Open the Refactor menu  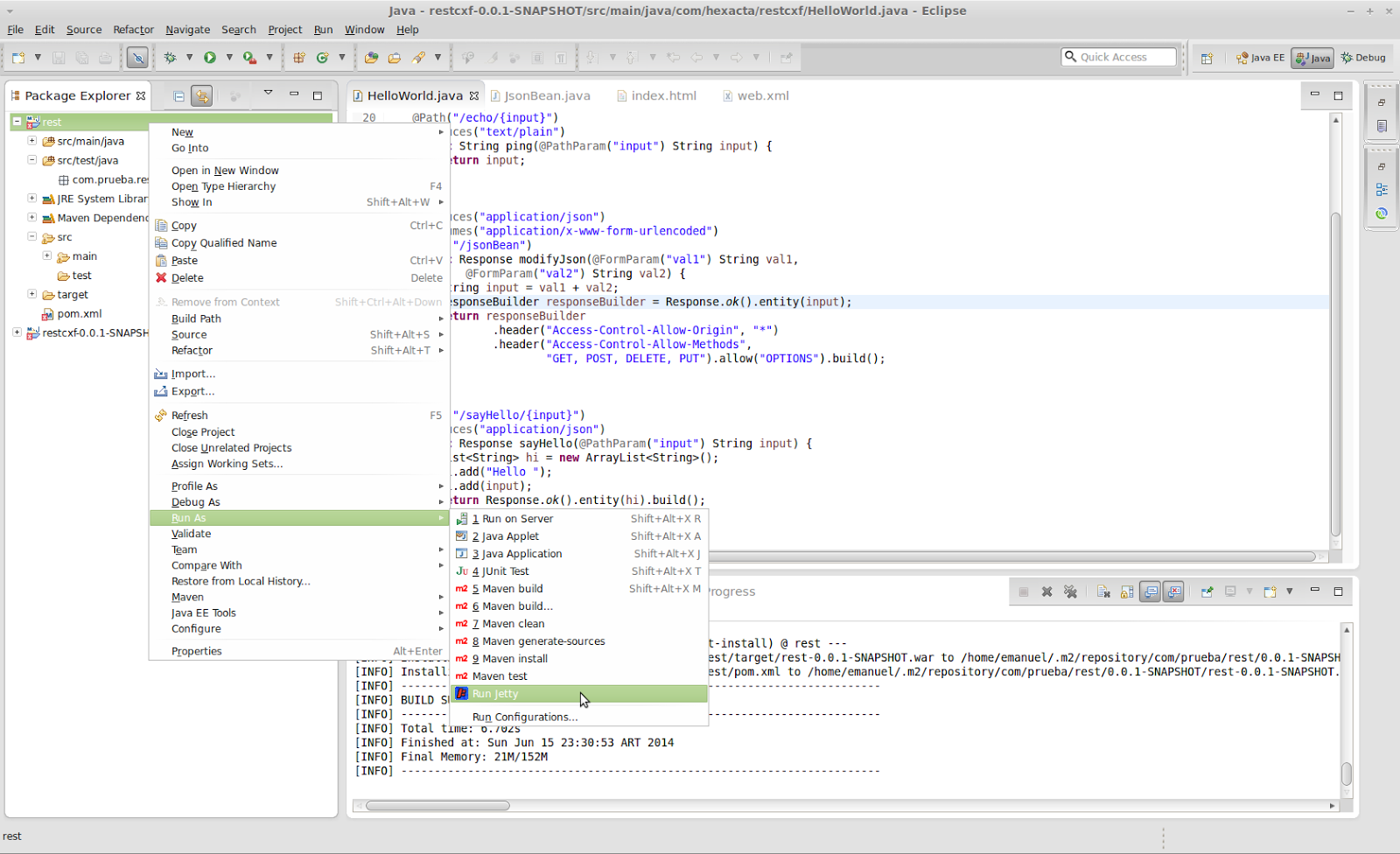click(133, 30)
